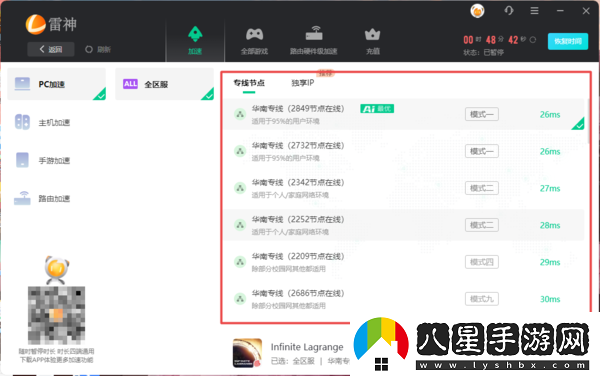Image resolution: width=600 pixels, height=376 pixels.
Task: Click the 模式四 mode button
Action: click(482, 262)
